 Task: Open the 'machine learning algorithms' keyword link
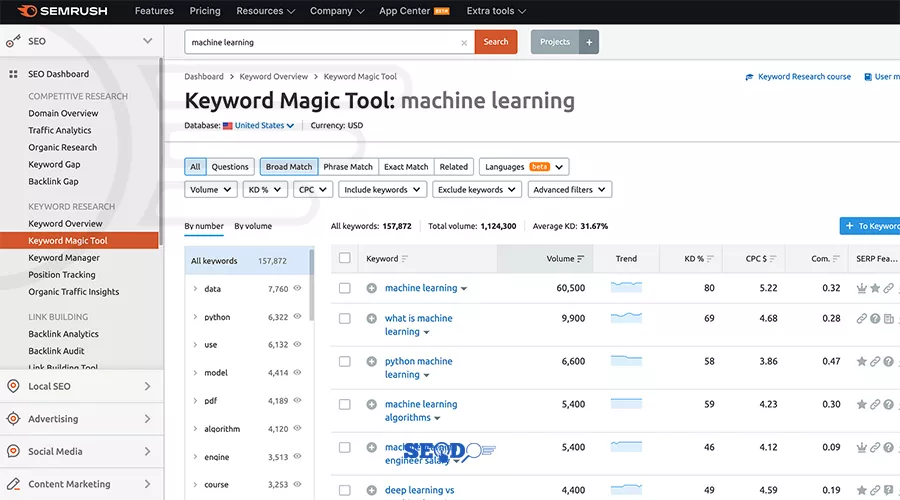click(421, 411)
